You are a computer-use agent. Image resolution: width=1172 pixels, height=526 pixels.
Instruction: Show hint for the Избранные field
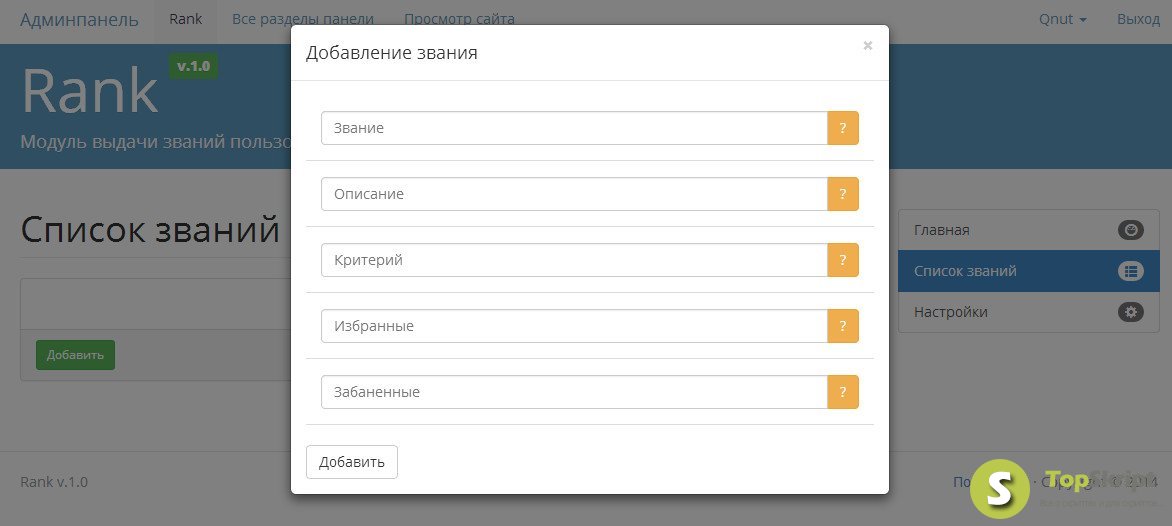tap(842, 326)
